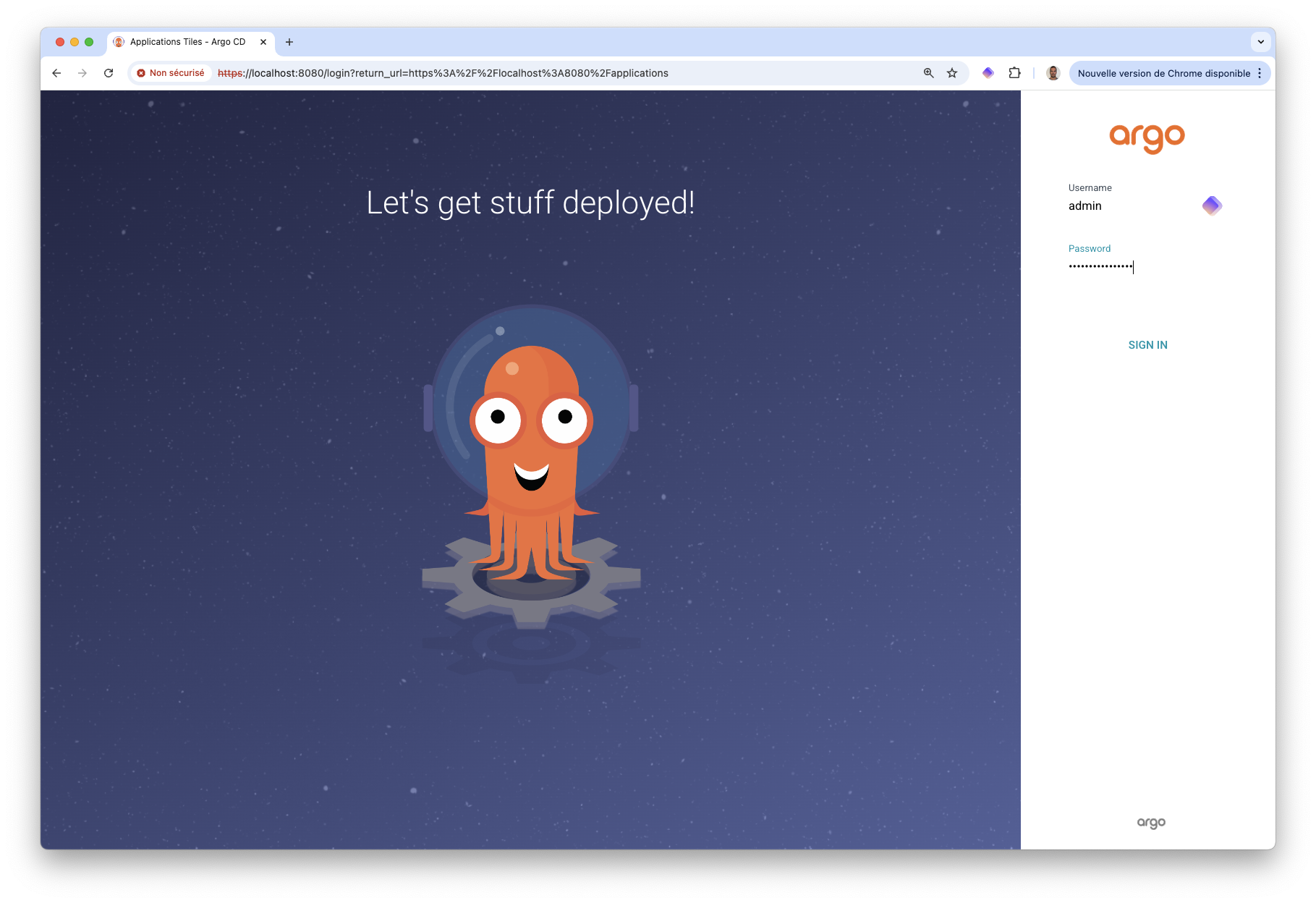Expand the tab search dropdown arrow
The width and height of the screenshot is (1316, 903).
[x=1261, y=42]
